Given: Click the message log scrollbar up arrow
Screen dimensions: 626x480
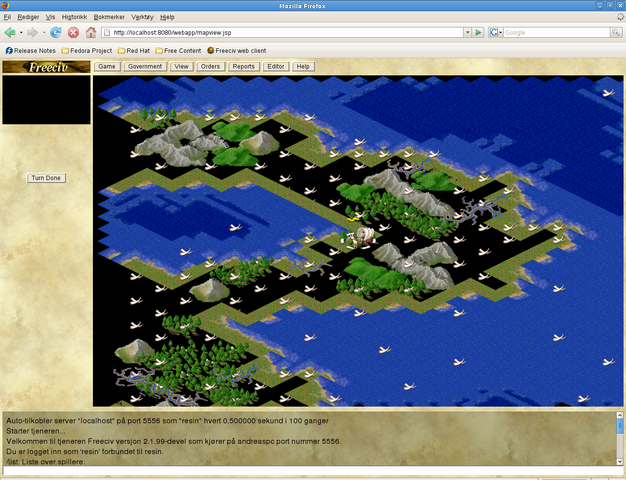Looking at the screenshot, I should pos(620,415).
